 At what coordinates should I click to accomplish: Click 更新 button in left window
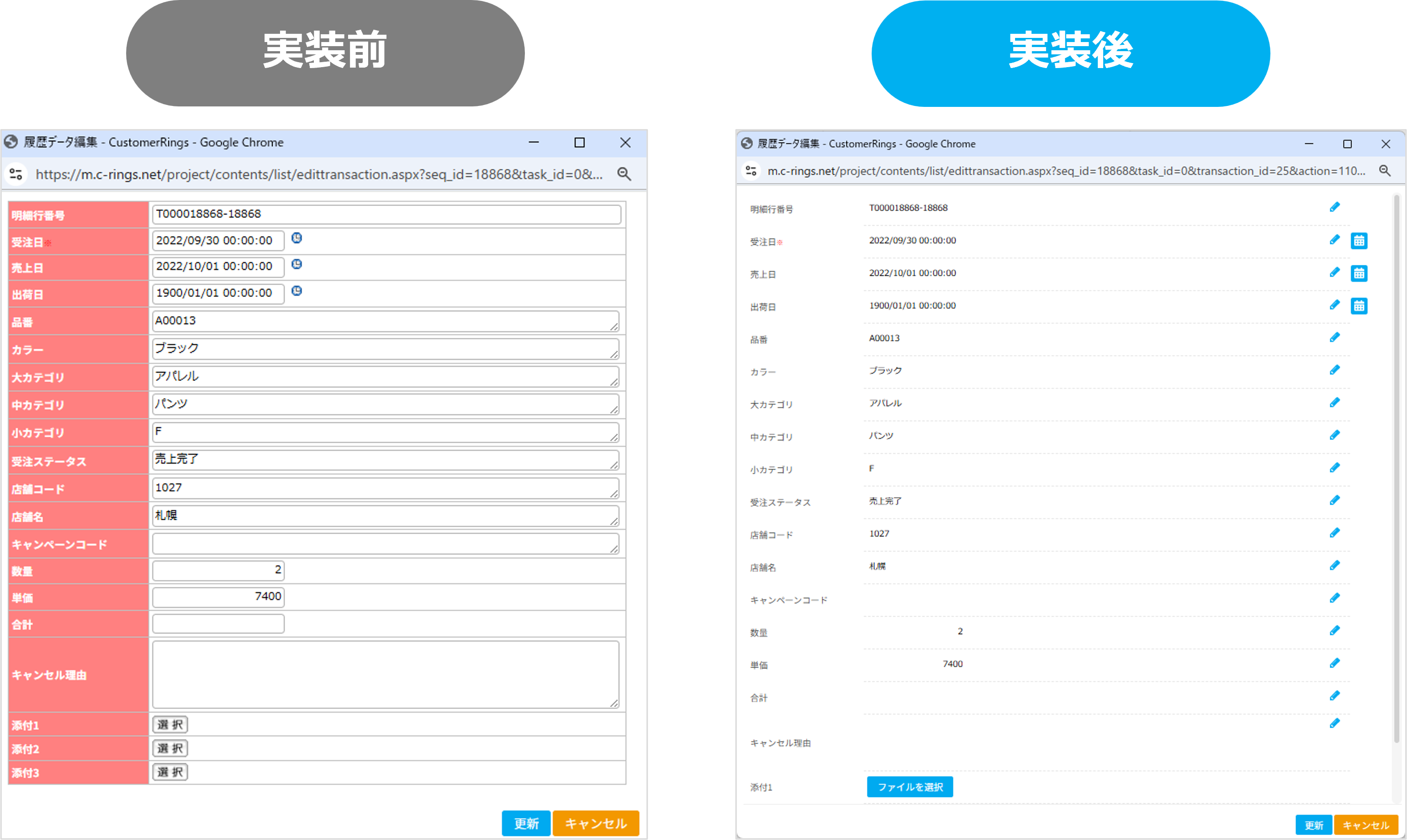(525, 824)
